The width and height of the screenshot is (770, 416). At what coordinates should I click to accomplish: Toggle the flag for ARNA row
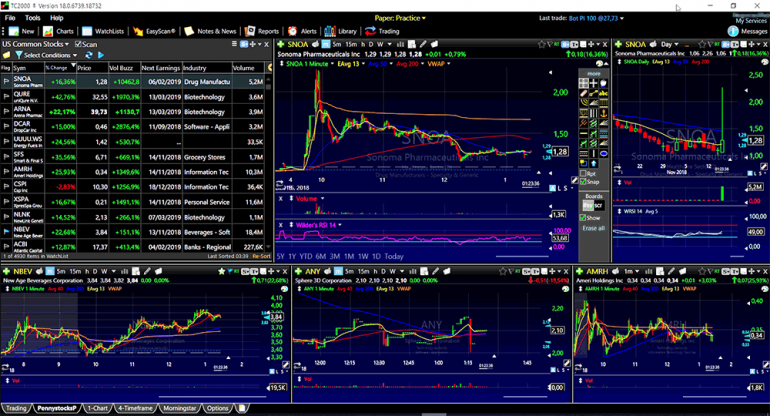point(6,111)
